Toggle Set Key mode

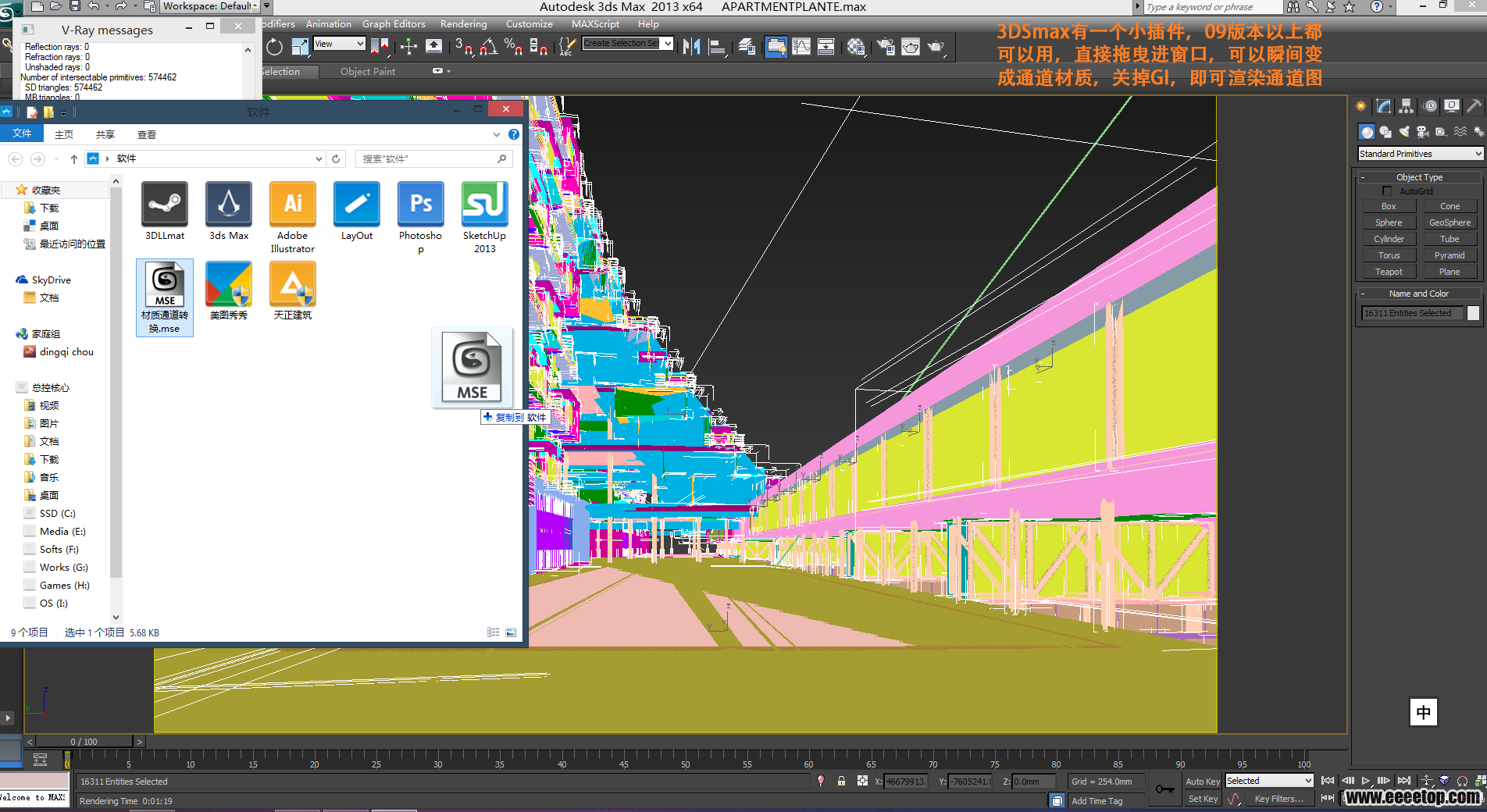point(1202,799)
